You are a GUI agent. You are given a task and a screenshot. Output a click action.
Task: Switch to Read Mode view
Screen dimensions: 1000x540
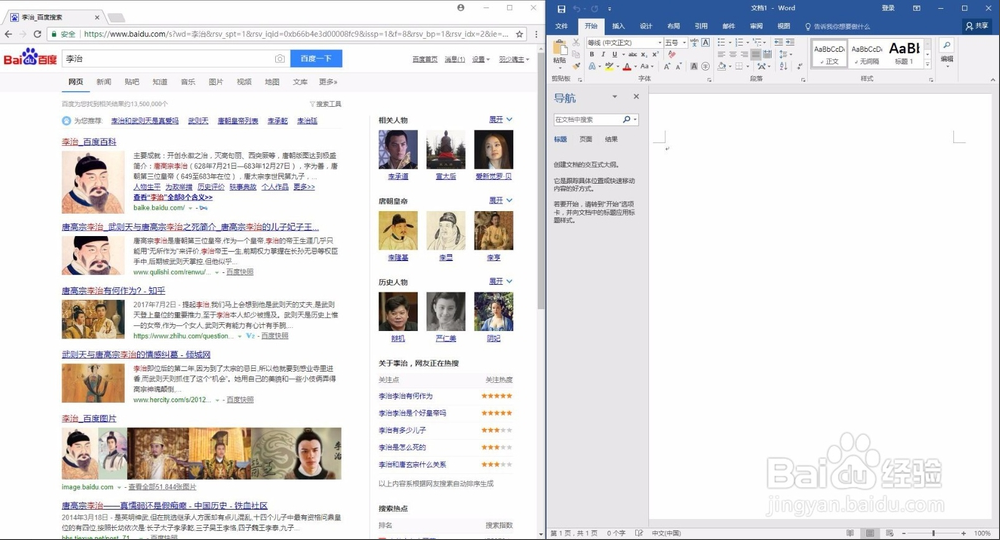[850, 533]
